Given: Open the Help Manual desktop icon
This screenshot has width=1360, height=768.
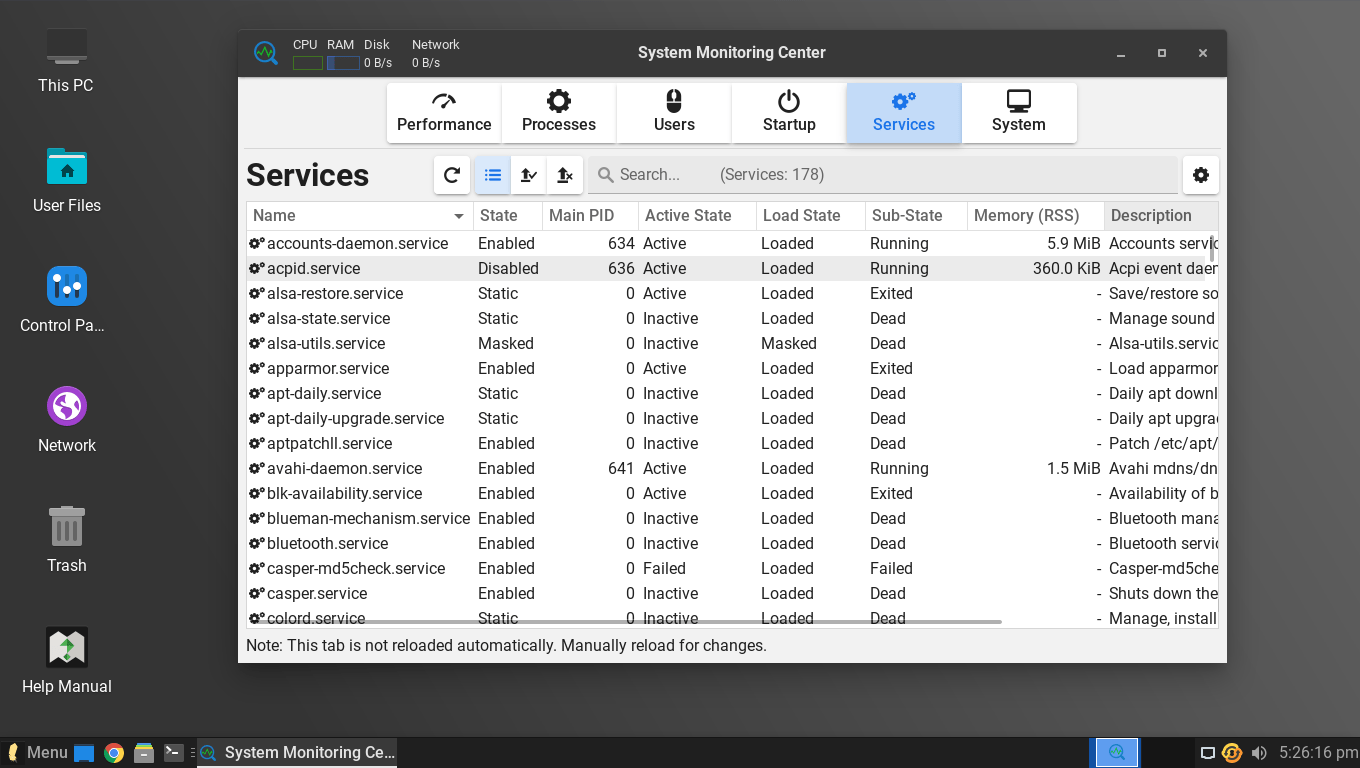Looking at the screenshot, I should pos(67,661).
